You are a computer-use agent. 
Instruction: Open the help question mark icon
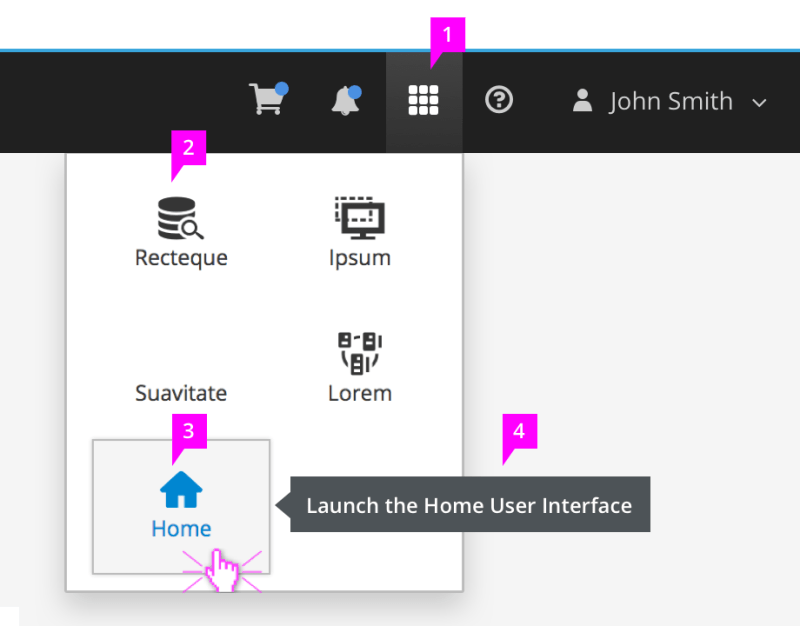(498, 99)
